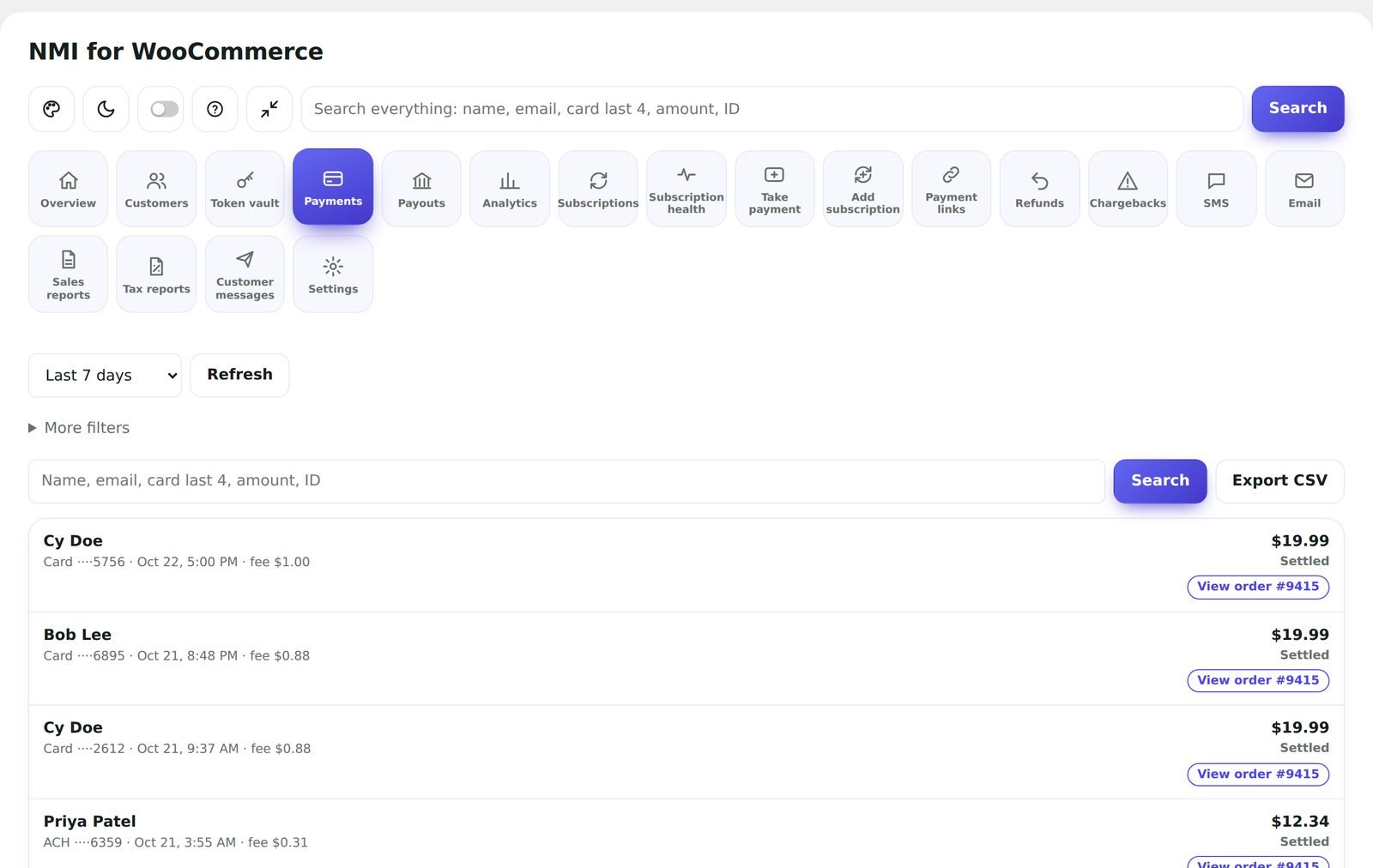Go to Customers section
The image size is (1373, 868).
(156, 189)
